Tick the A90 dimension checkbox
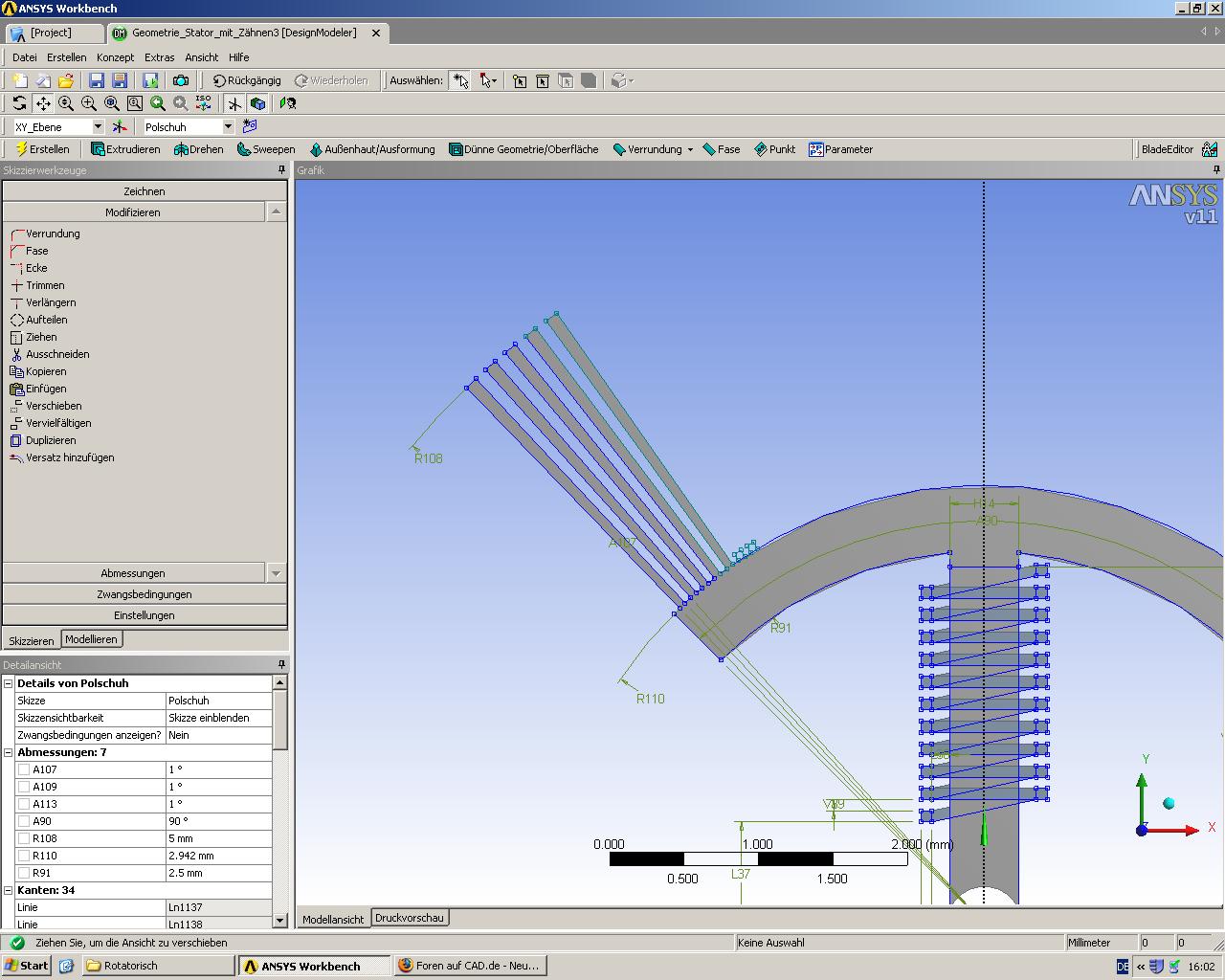The image size is (1225, 980). tap(24, 821)
